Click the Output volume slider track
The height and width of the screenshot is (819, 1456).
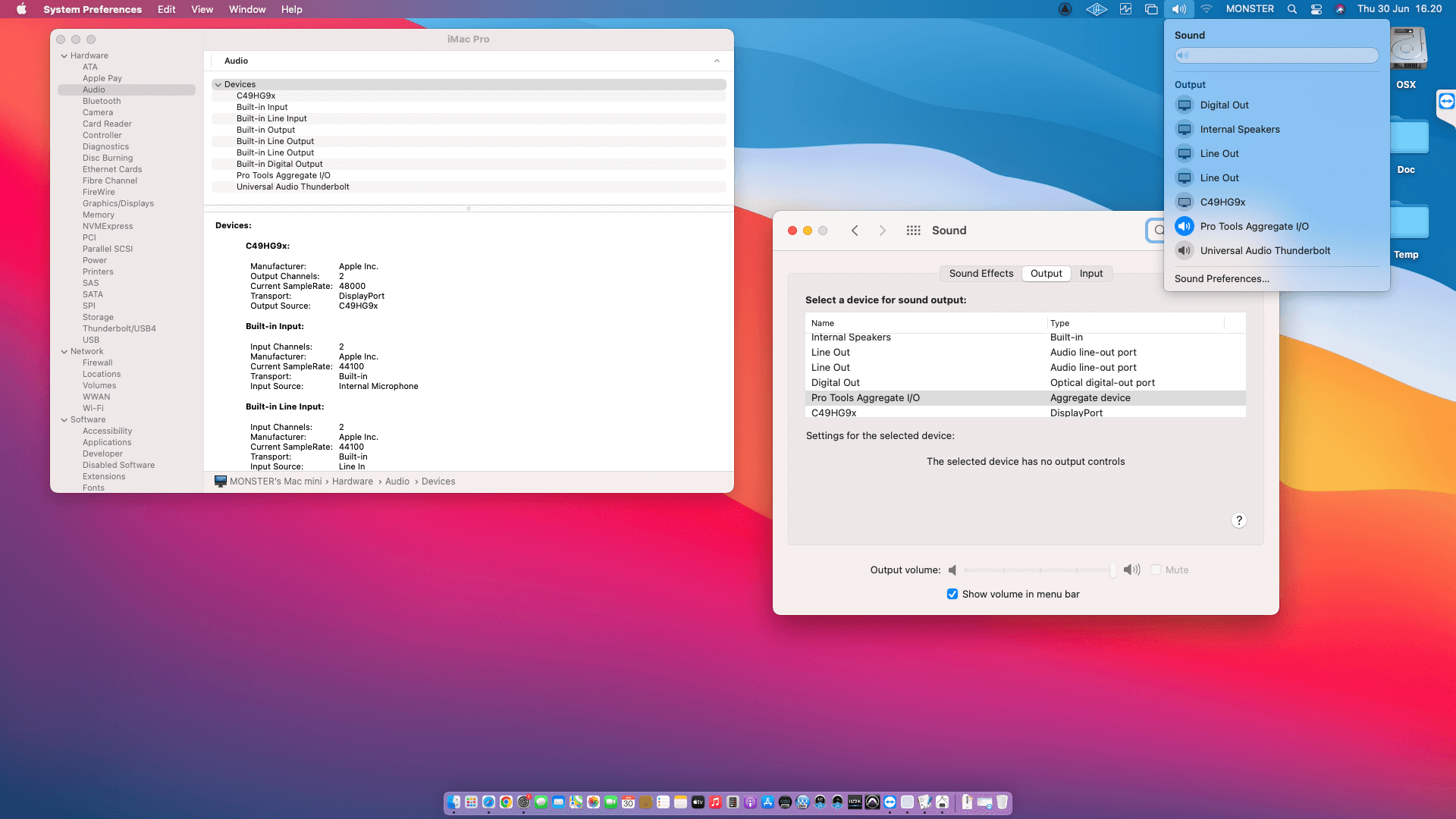coord(1039,570)
